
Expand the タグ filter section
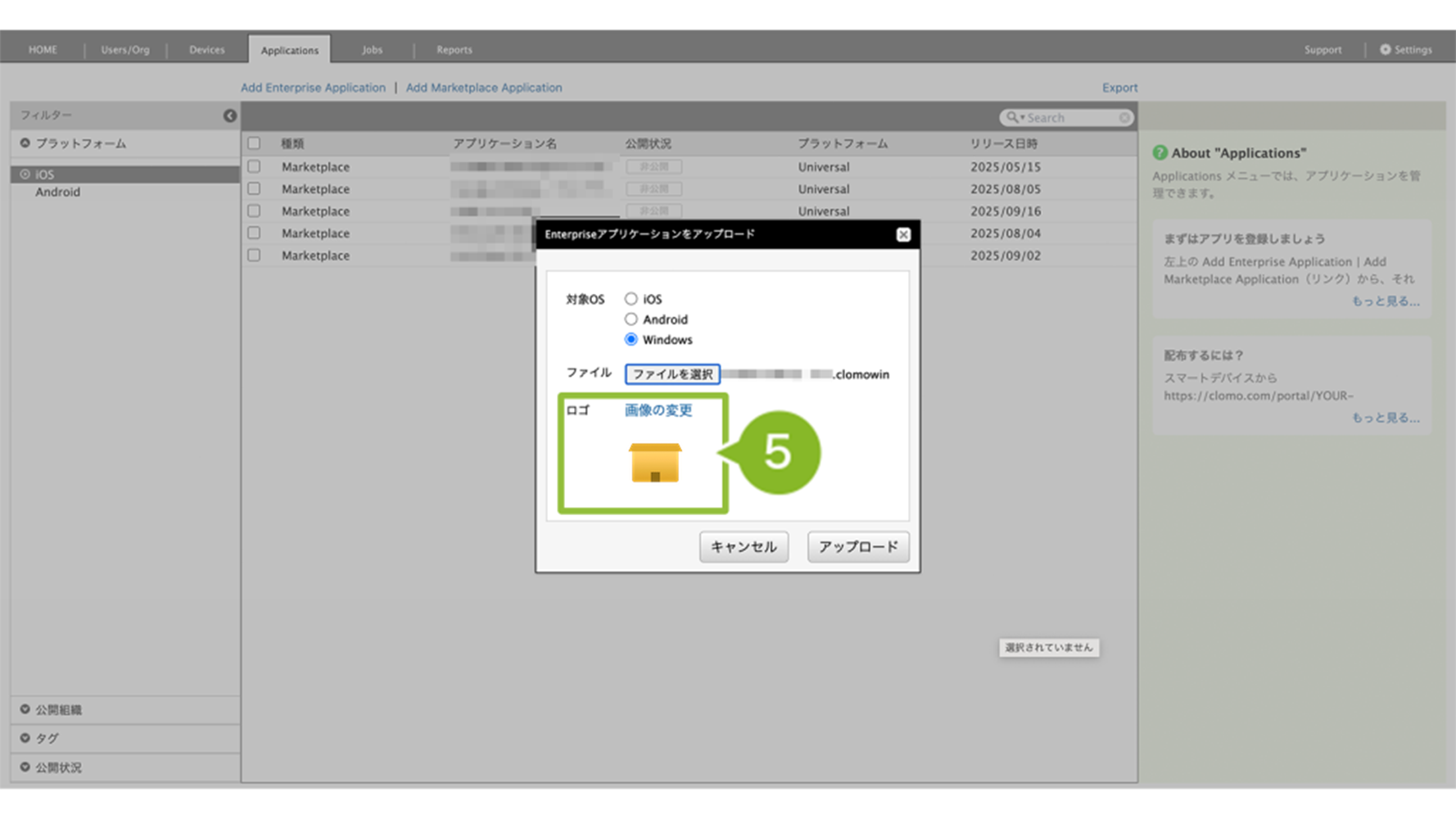(25, 738)
